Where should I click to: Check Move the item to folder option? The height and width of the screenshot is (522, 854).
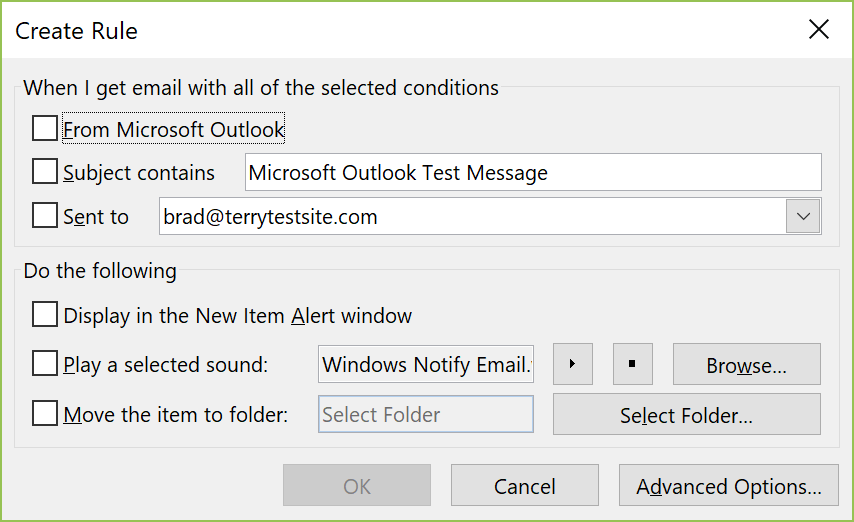pos(45,414)
